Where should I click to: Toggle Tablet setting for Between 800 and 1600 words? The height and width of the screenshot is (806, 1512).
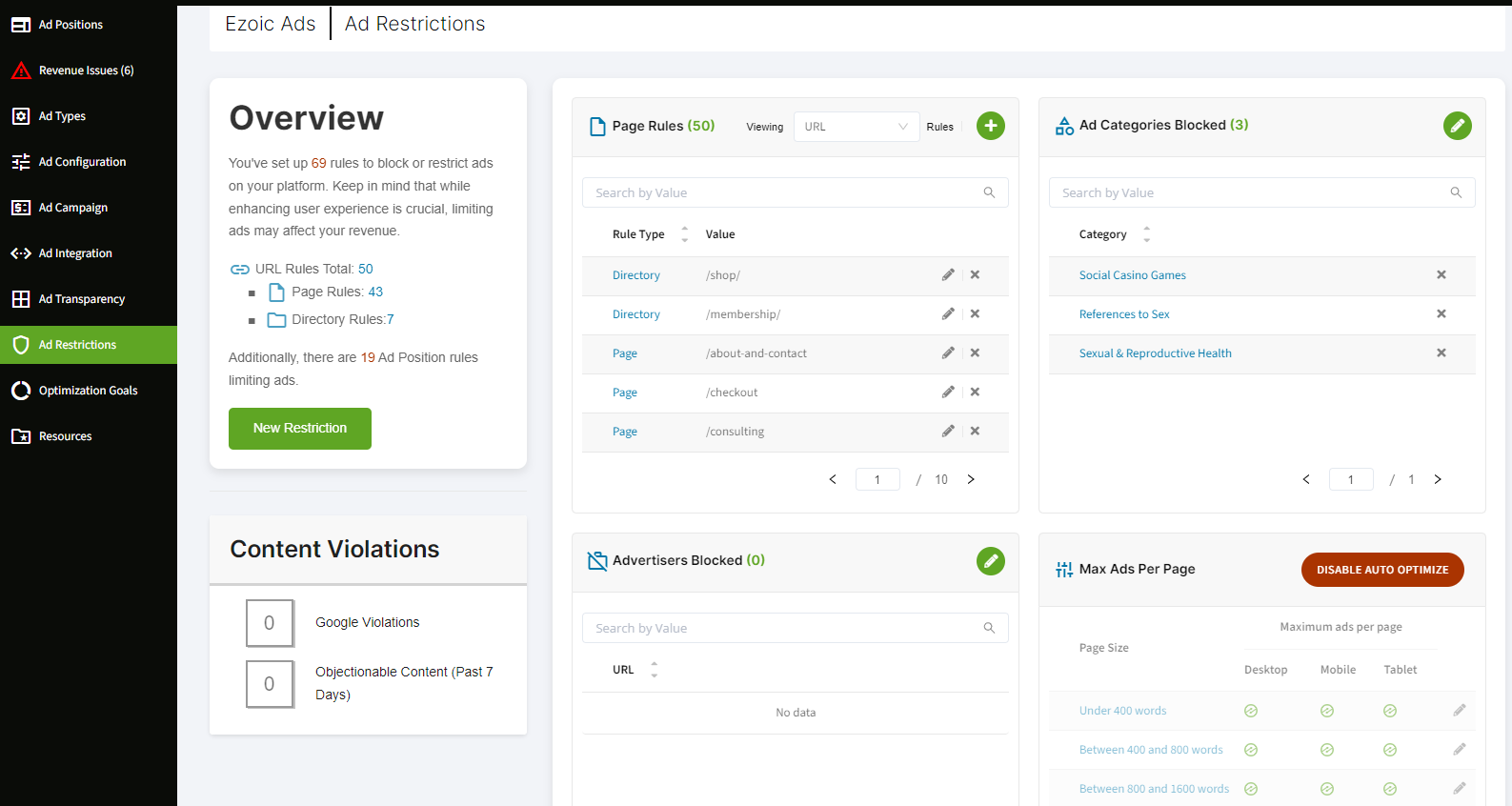(x=1390, y=789)
